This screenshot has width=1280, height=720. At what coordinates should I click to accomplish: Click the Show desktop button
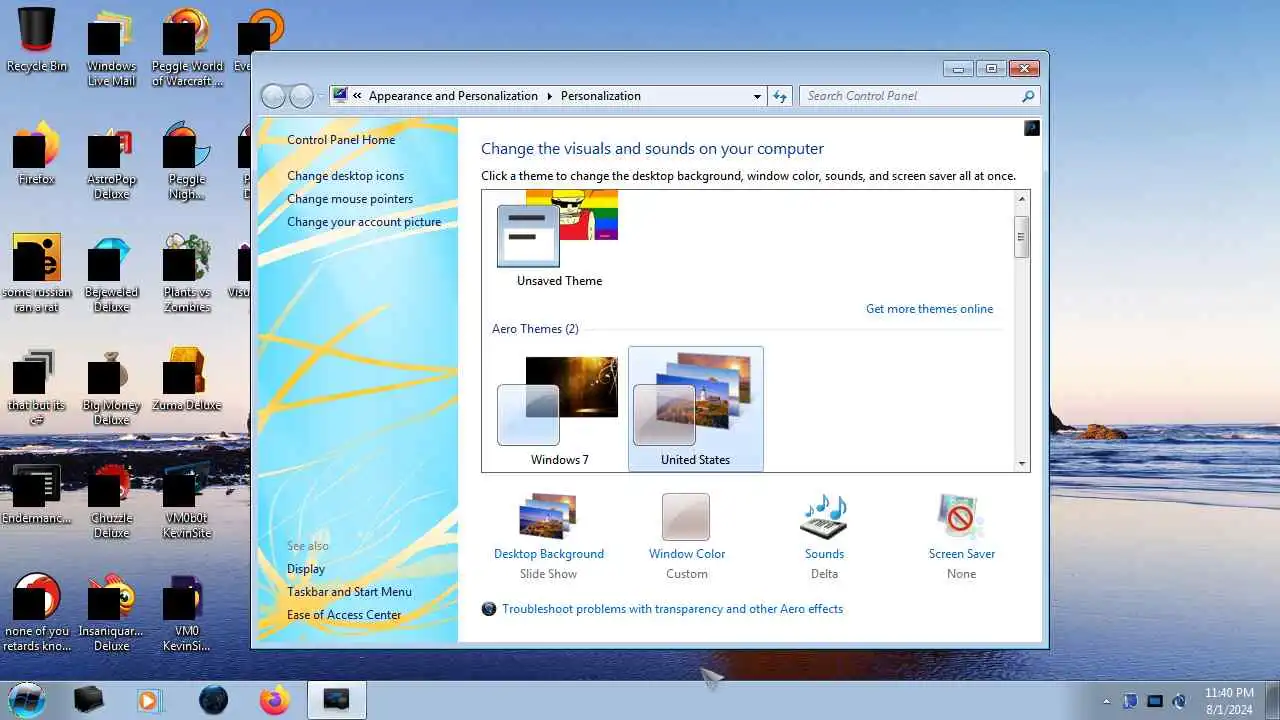pyautogui.click(x=1272, y=700)
